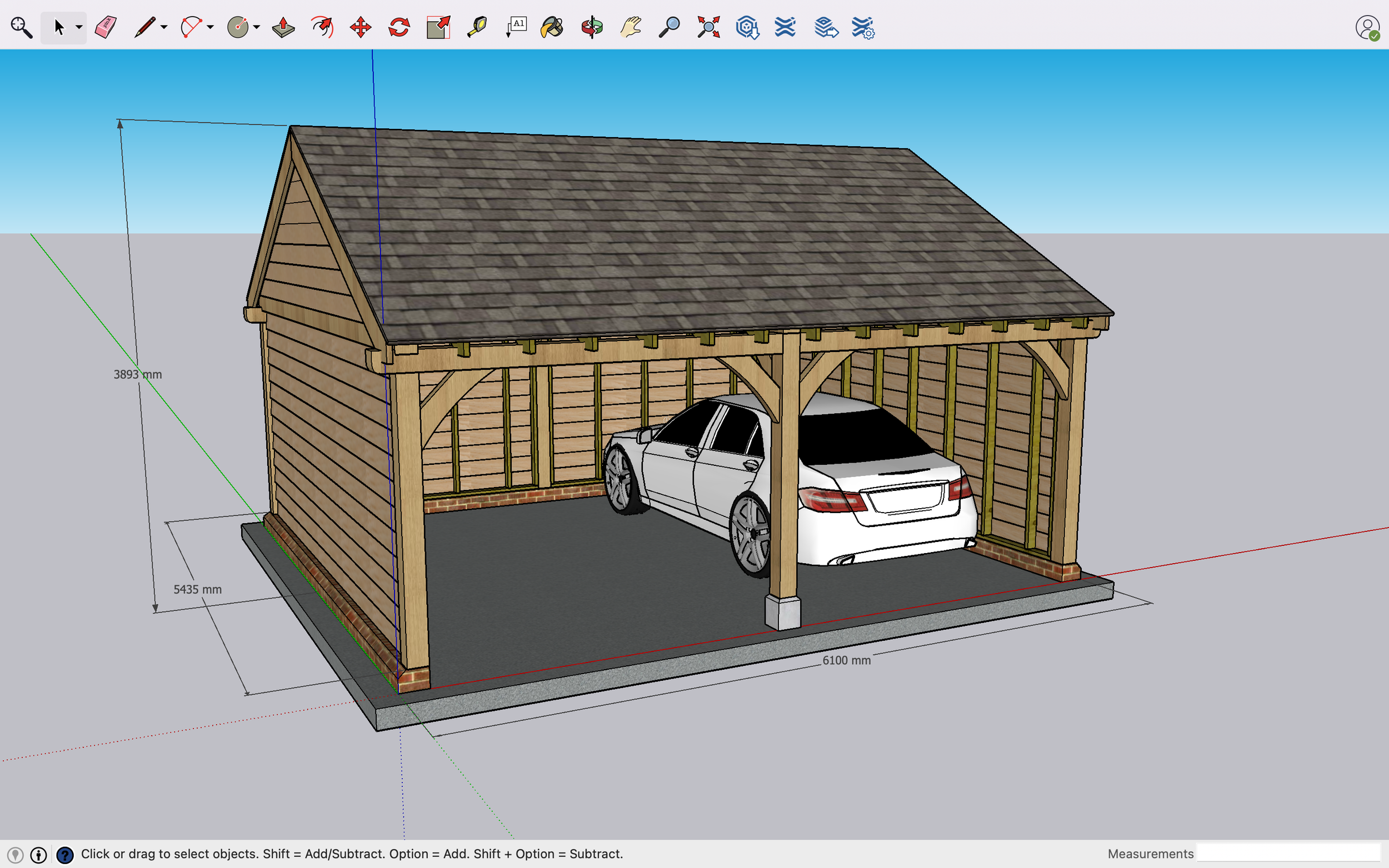The height and width of the screenshot is (868, 1389).
Task: Click the Send to LayOut icon
Action: (826, 27)
